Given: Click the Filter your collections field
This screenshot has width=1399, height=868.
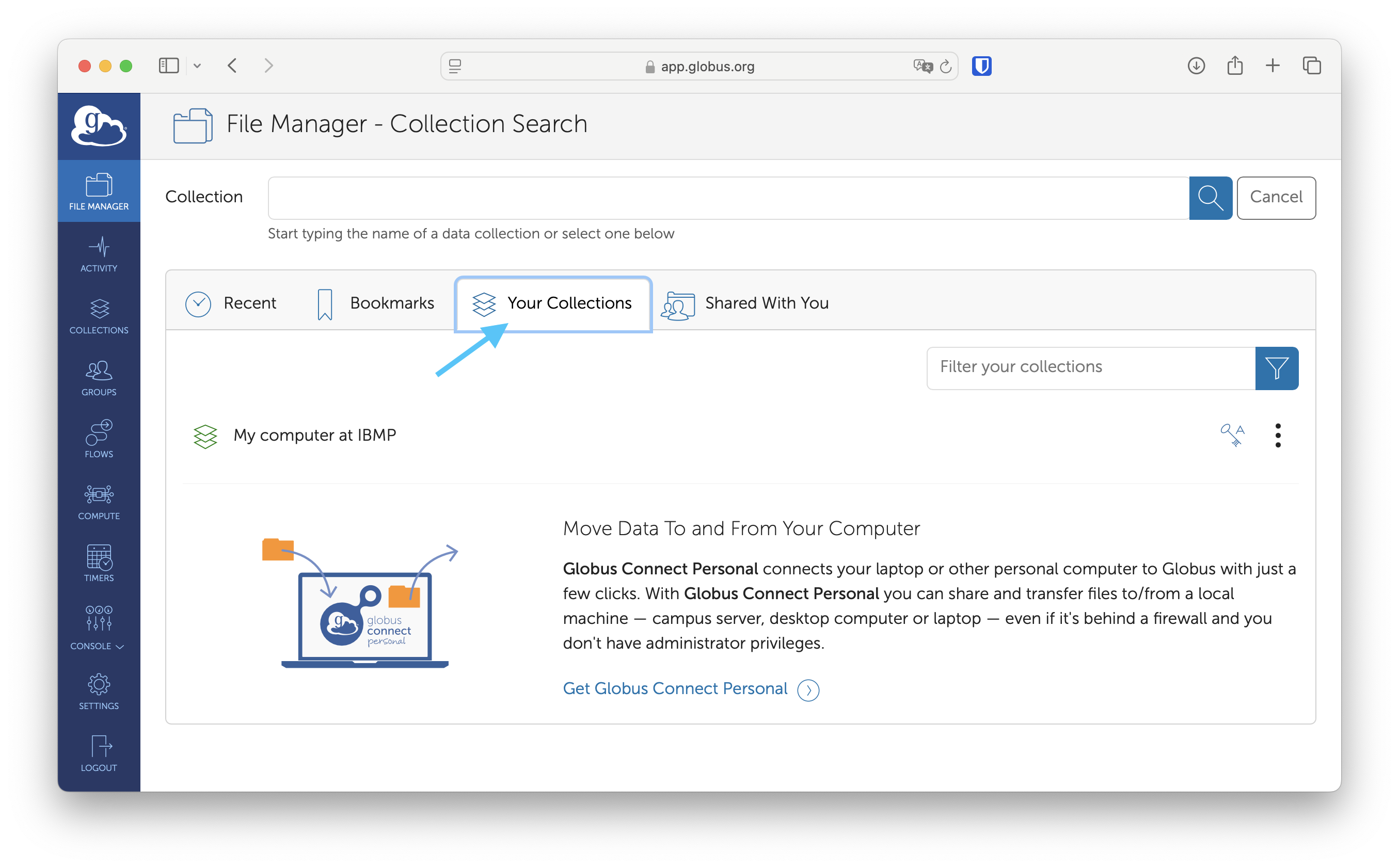Looking at the screenshot, I should 1091,368.
